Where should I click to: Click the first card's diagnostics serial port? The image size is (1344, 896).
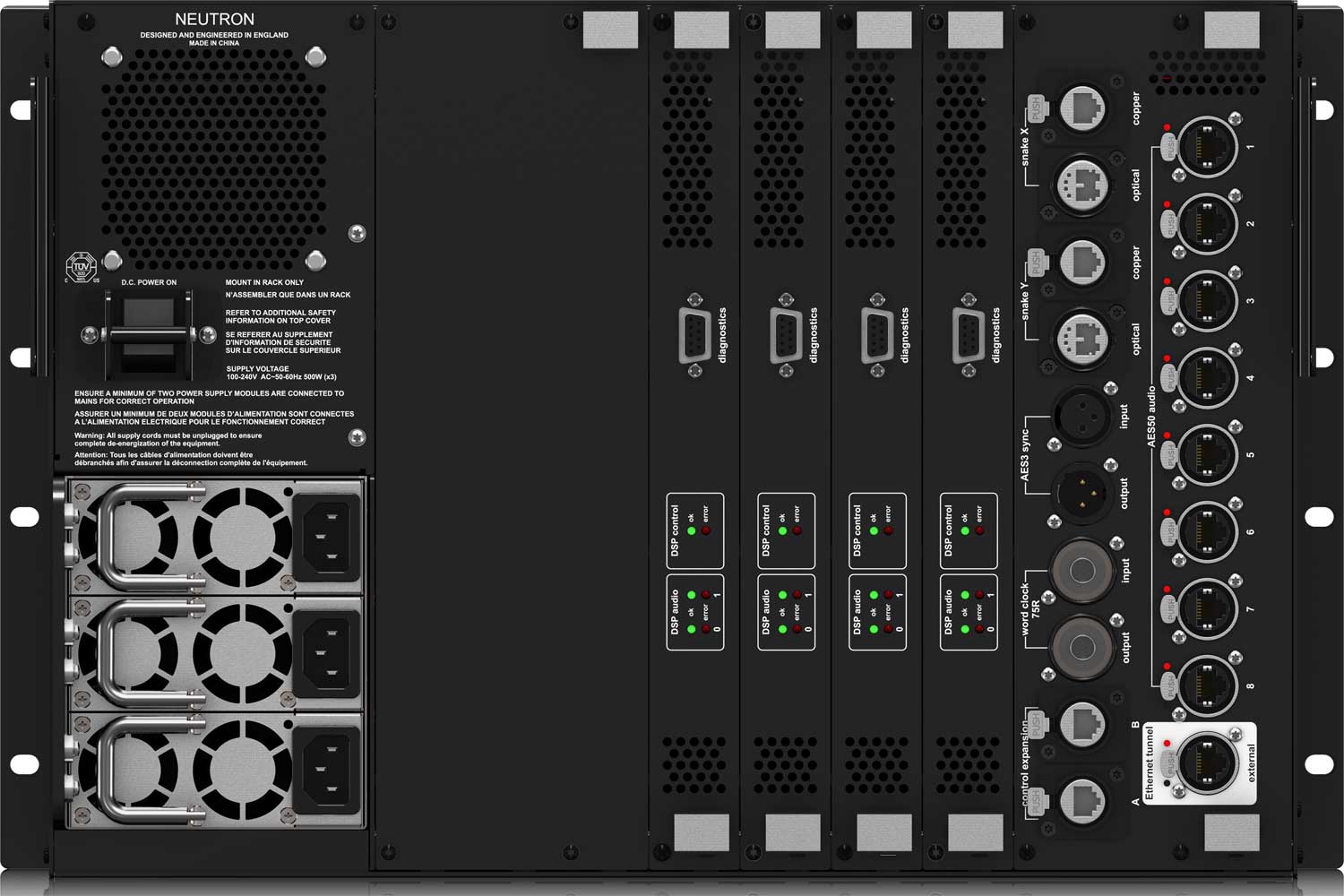[695, 335]
